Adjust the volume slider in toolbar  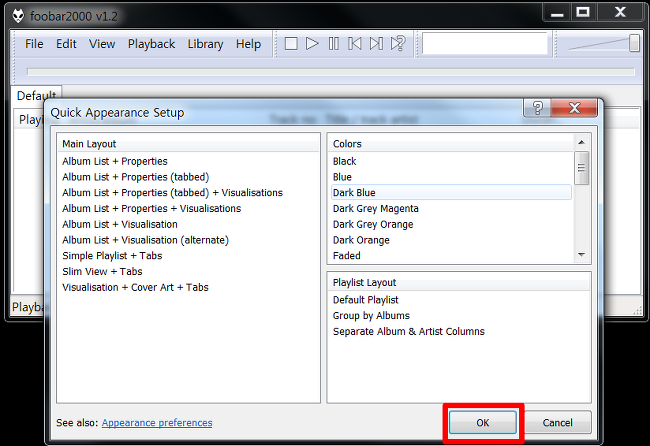click(634, 43)
